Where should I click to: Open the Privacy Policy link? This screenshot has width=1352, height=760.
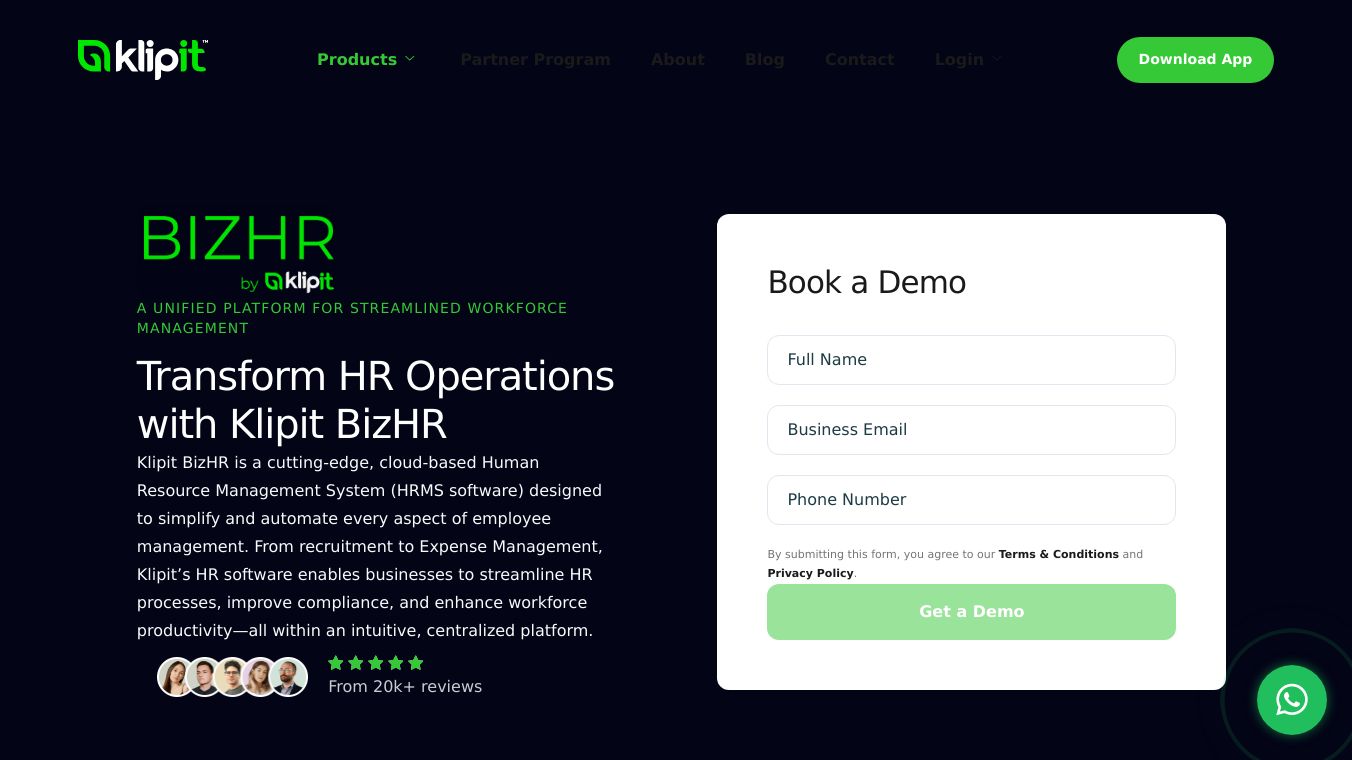(x=810, y=573)
